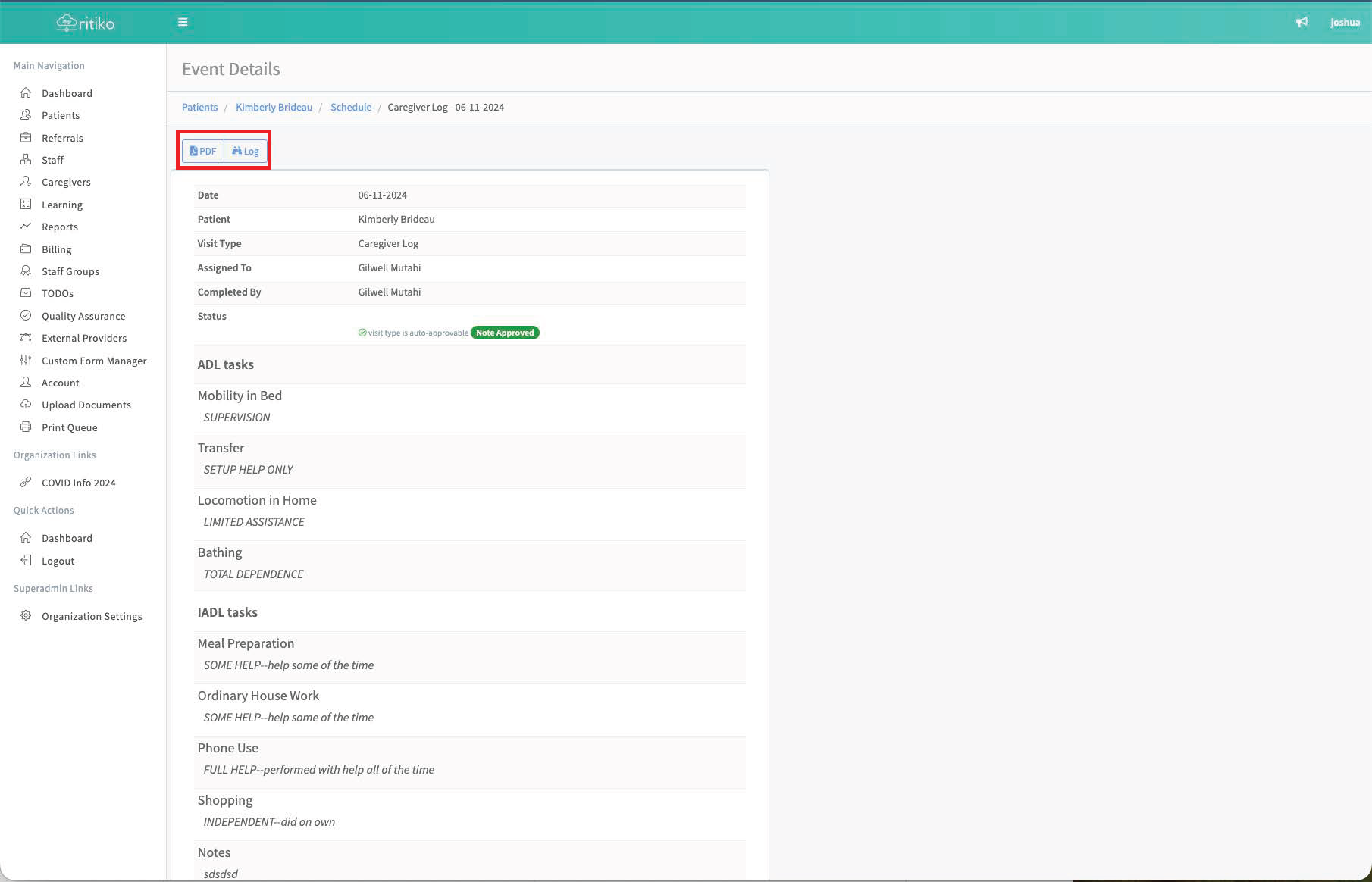Click the Organization Settings gear icon
Image resolution: width=1372 pixels, height=882 pixels.
click(26, 615)
